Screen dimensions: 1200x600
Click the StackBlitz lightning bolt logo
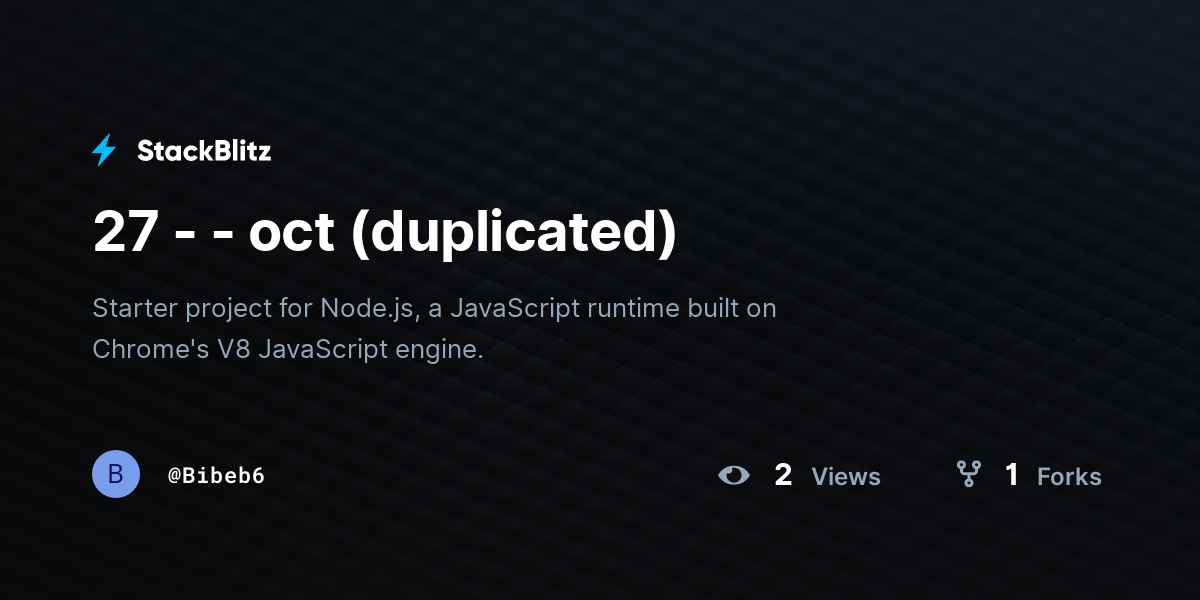click(104, 151)
